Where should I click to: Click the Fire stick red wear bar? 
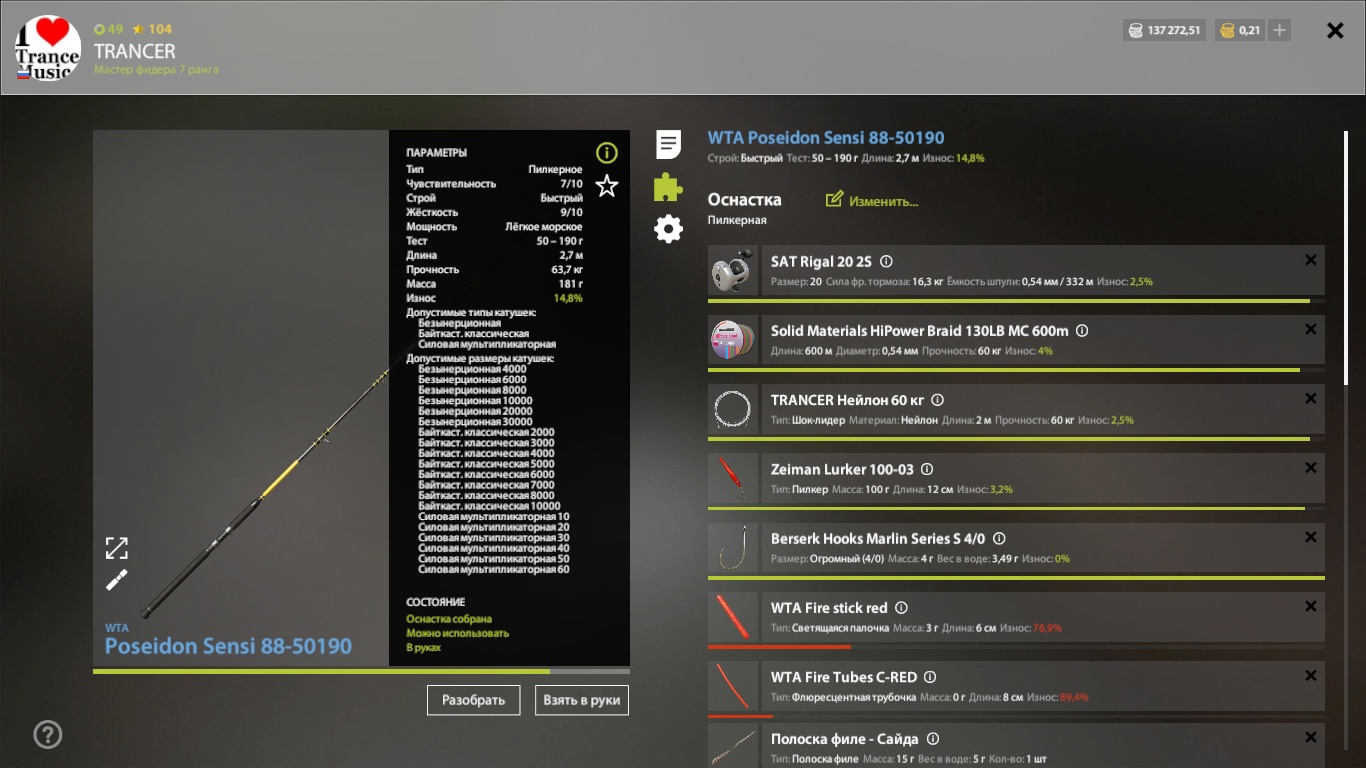(x=1016, y=647)
